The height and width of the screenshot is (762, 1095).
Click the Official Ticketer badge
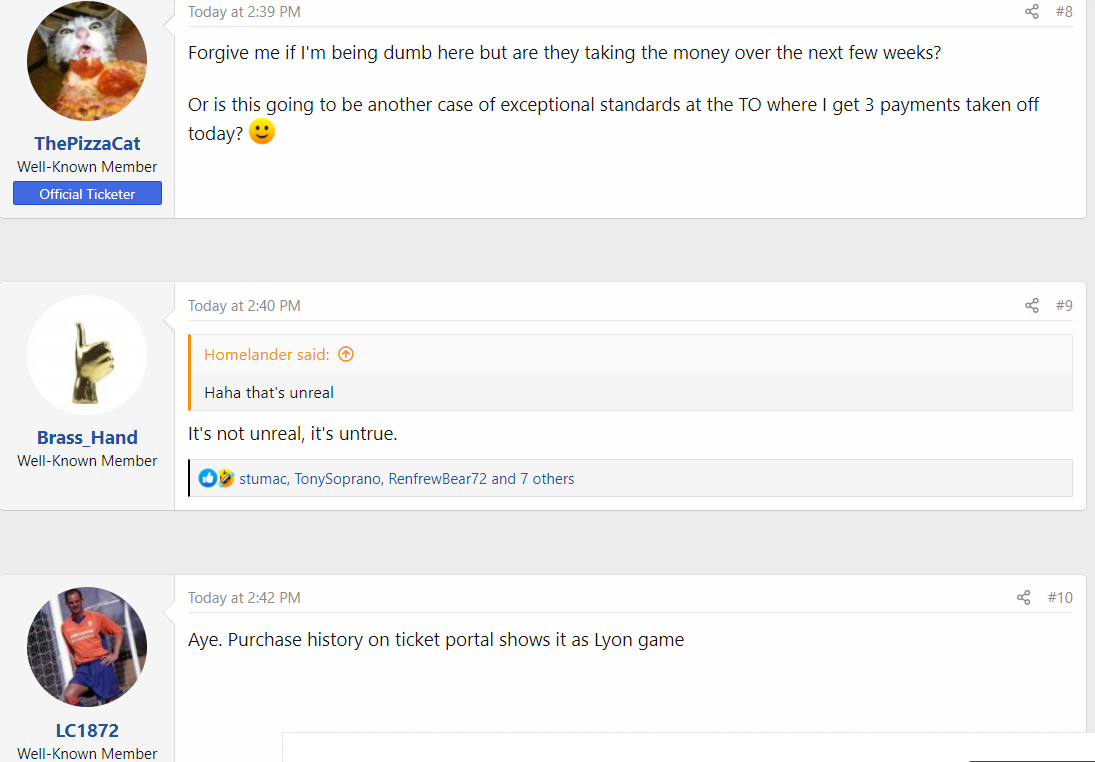click(x=87, y=193)
